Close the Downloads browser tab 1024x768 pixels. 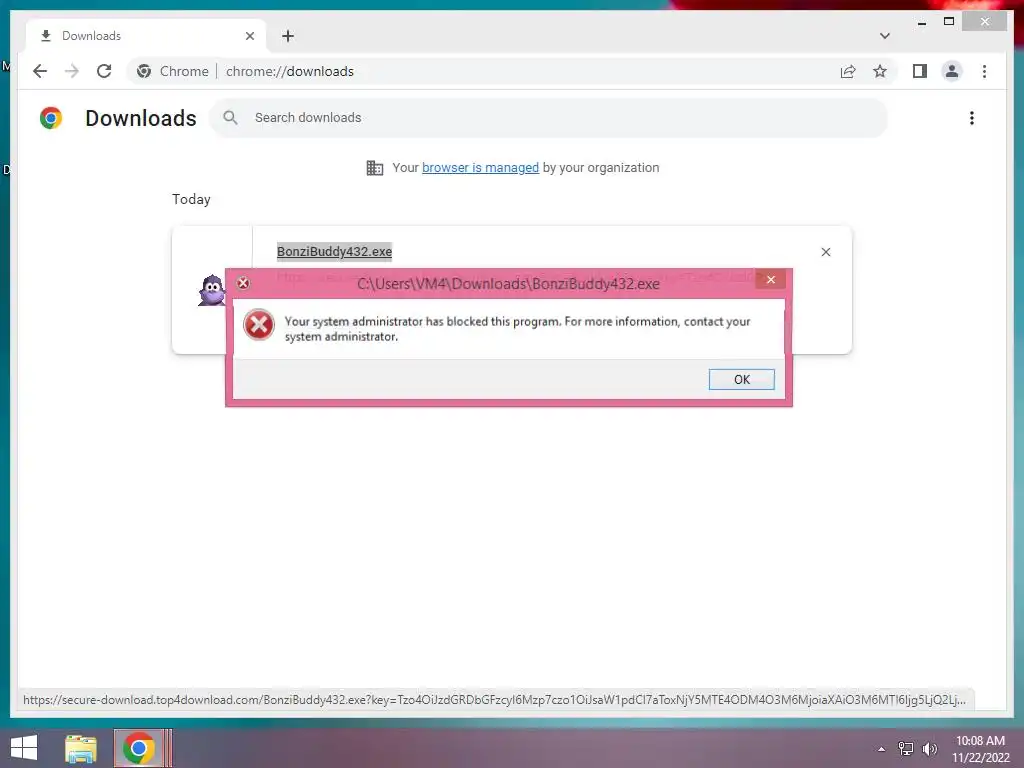point(249,36)
